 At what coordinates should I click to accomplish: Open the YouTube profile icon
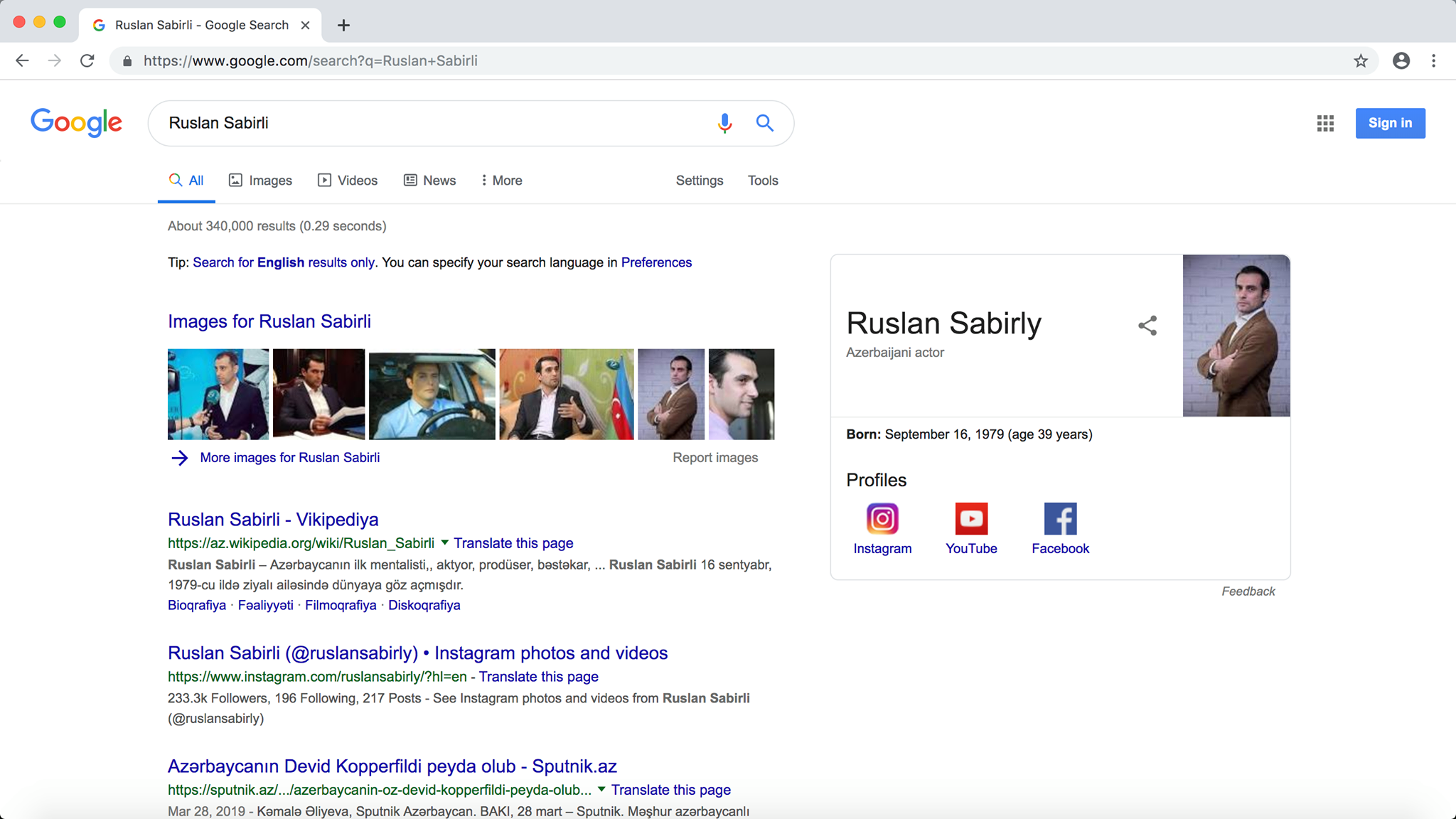click(971, 518)
